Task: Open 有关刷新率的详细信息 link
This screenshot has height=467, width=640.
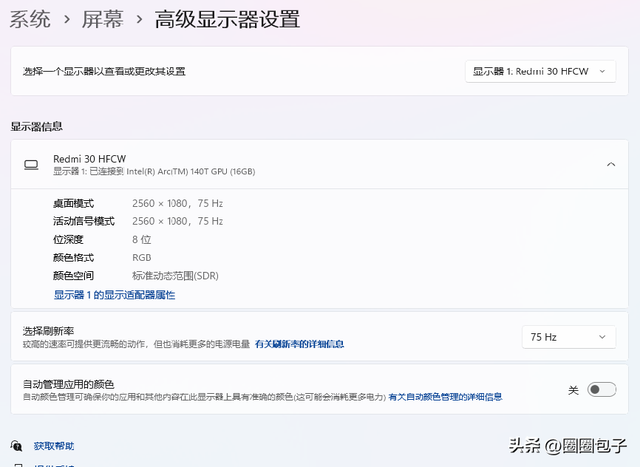Action: [299, 344]
